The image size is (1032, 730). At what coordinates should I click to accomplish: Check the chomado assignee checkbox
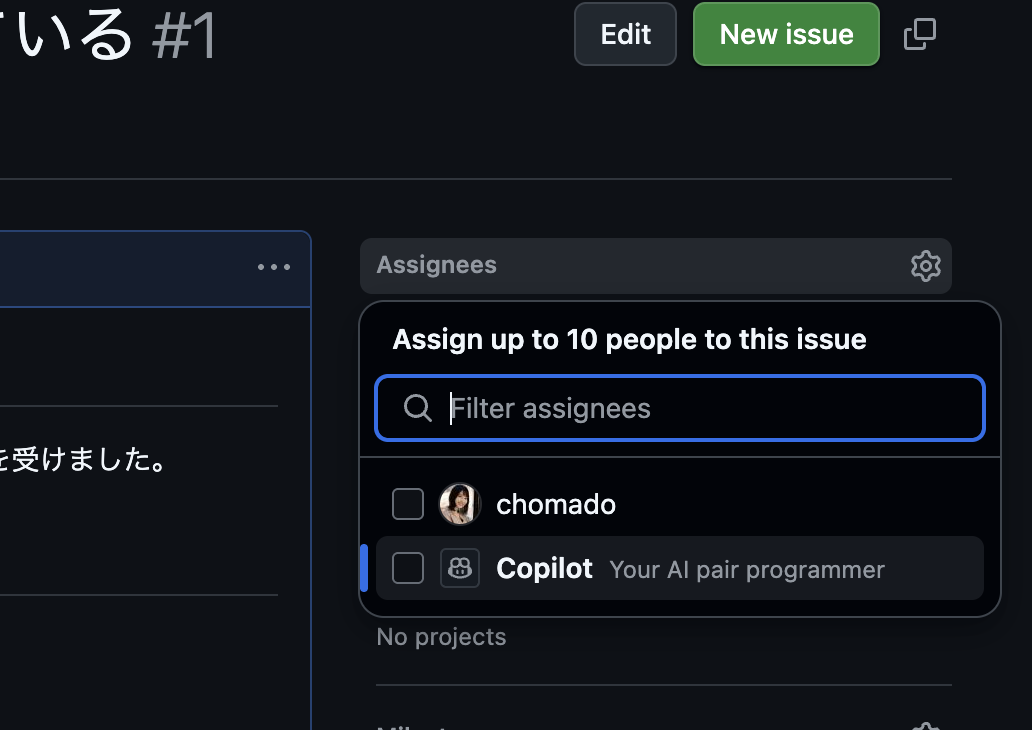(x=407, y=504)
